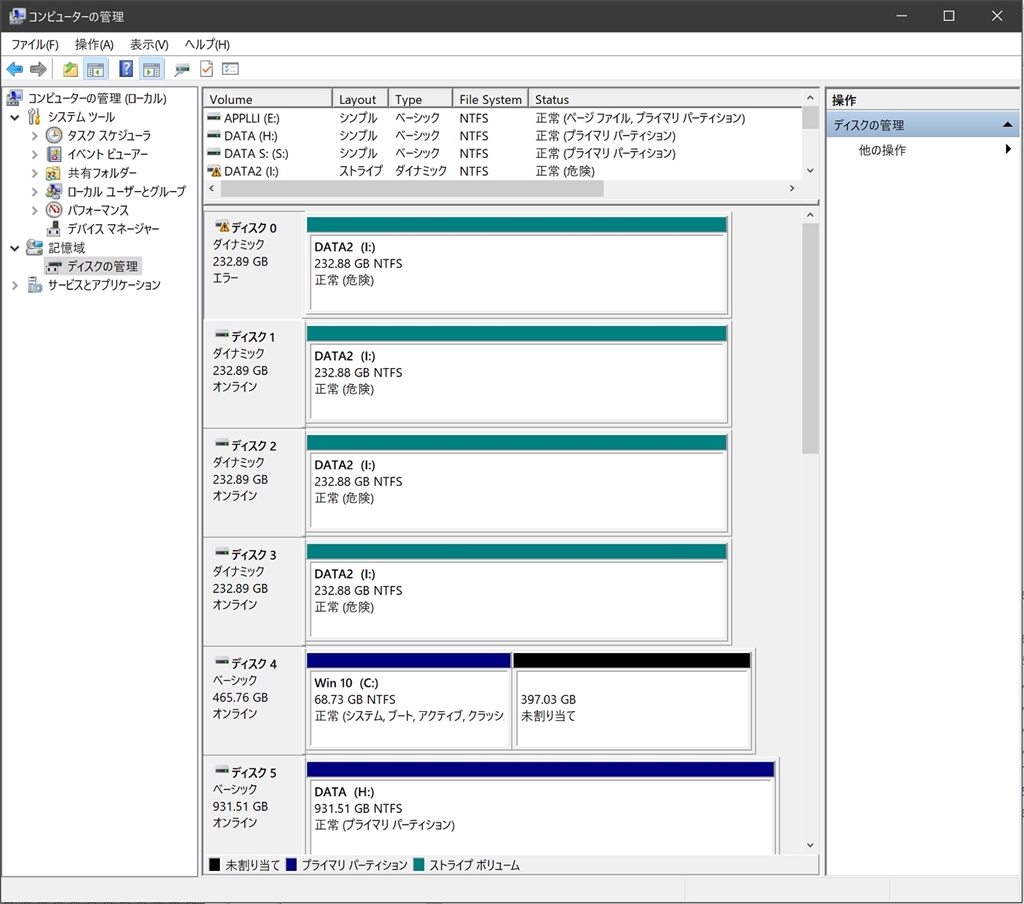Viewport: 1024px width, 904px height.
Task: Collapse the ディスクの管理 actions section arrow
Action: tap(1008, 125)
